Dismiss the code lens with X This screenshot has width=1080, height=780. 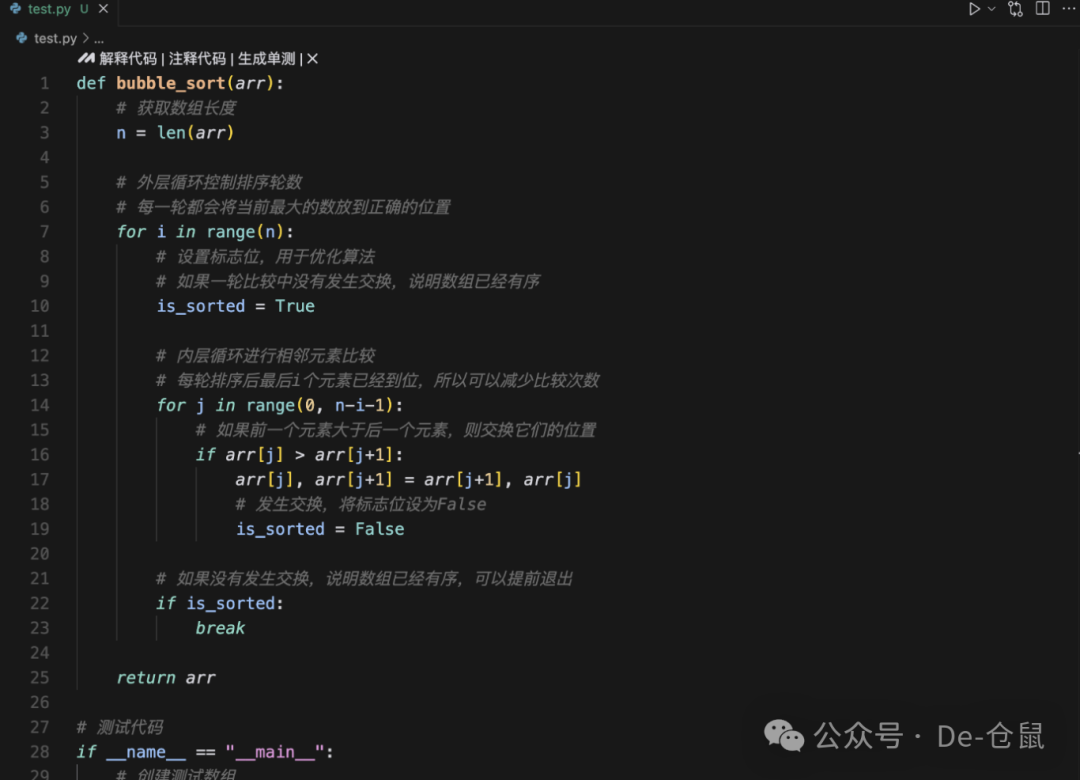313,59
